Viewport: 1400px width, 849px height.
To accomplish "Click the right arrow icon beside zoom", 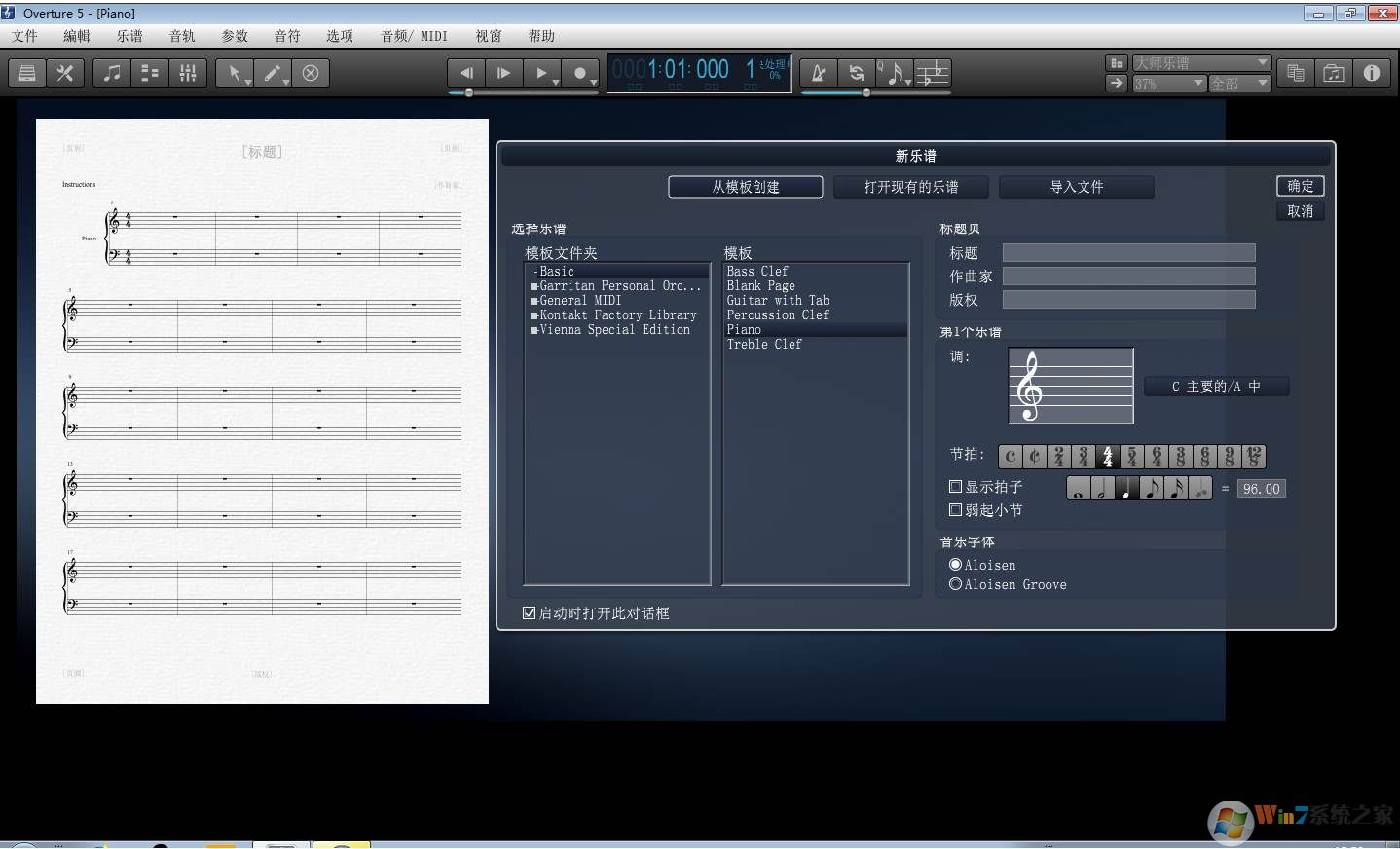I will click(x=1116, y=84).
